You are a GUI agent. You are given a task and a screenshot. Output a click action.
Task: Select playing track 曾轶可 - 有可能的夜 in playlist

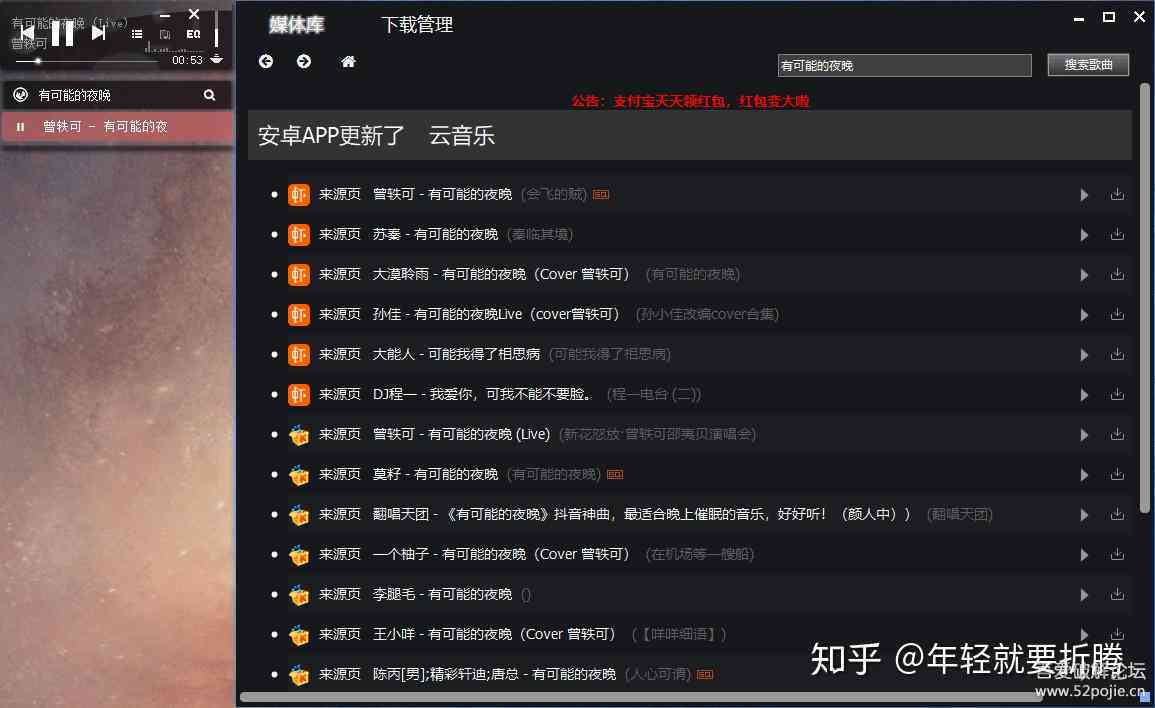[x=116, y=127]
